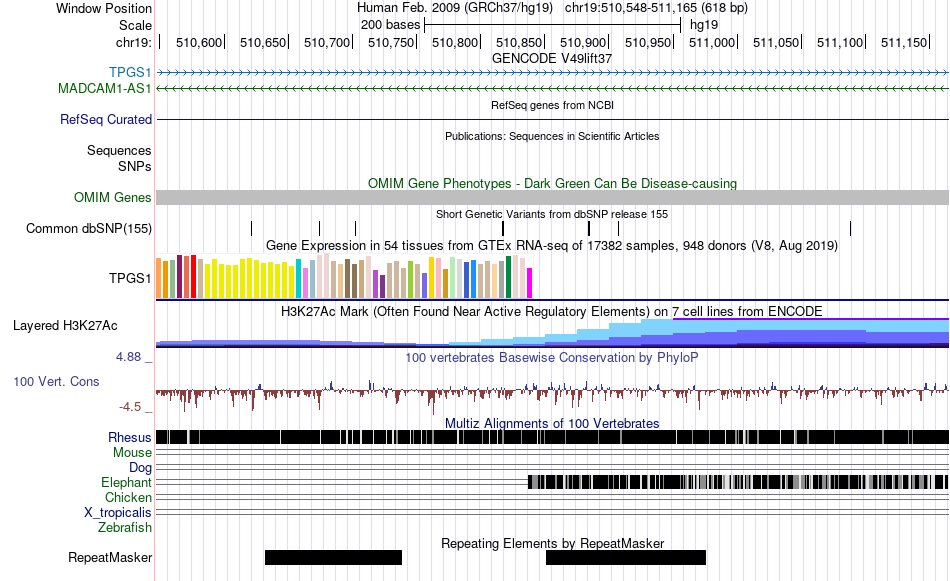Screen dimensions: 950x581
Task: Click the Dog species label
Action: (x=140, y=468)
